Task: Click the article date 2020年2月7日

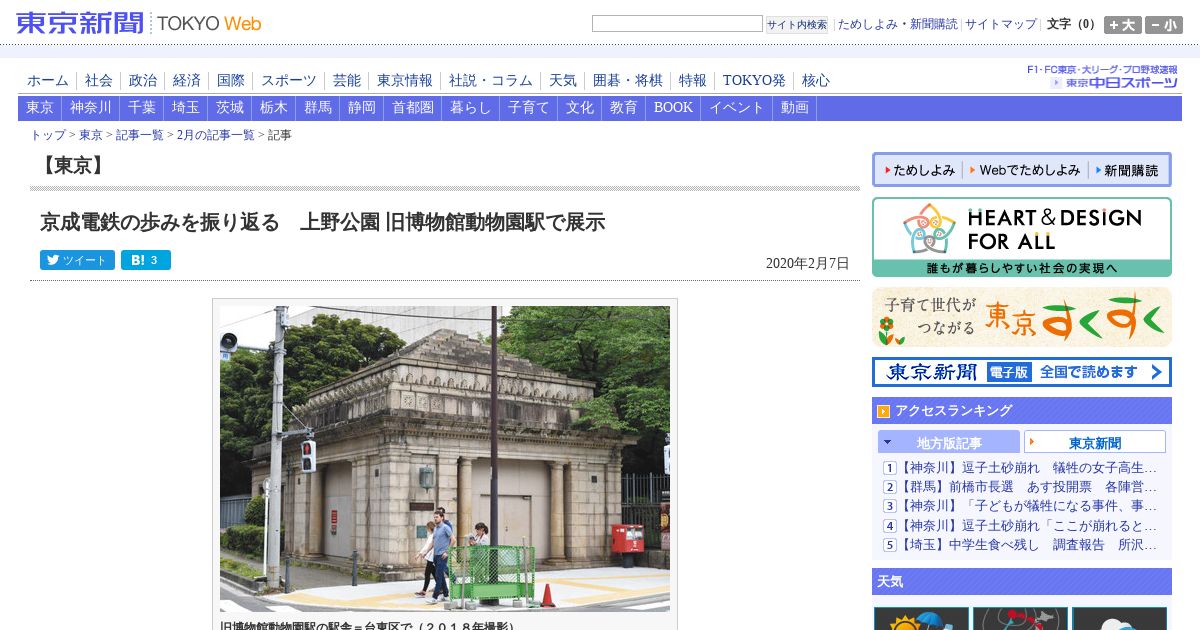Action: (807, 264)
